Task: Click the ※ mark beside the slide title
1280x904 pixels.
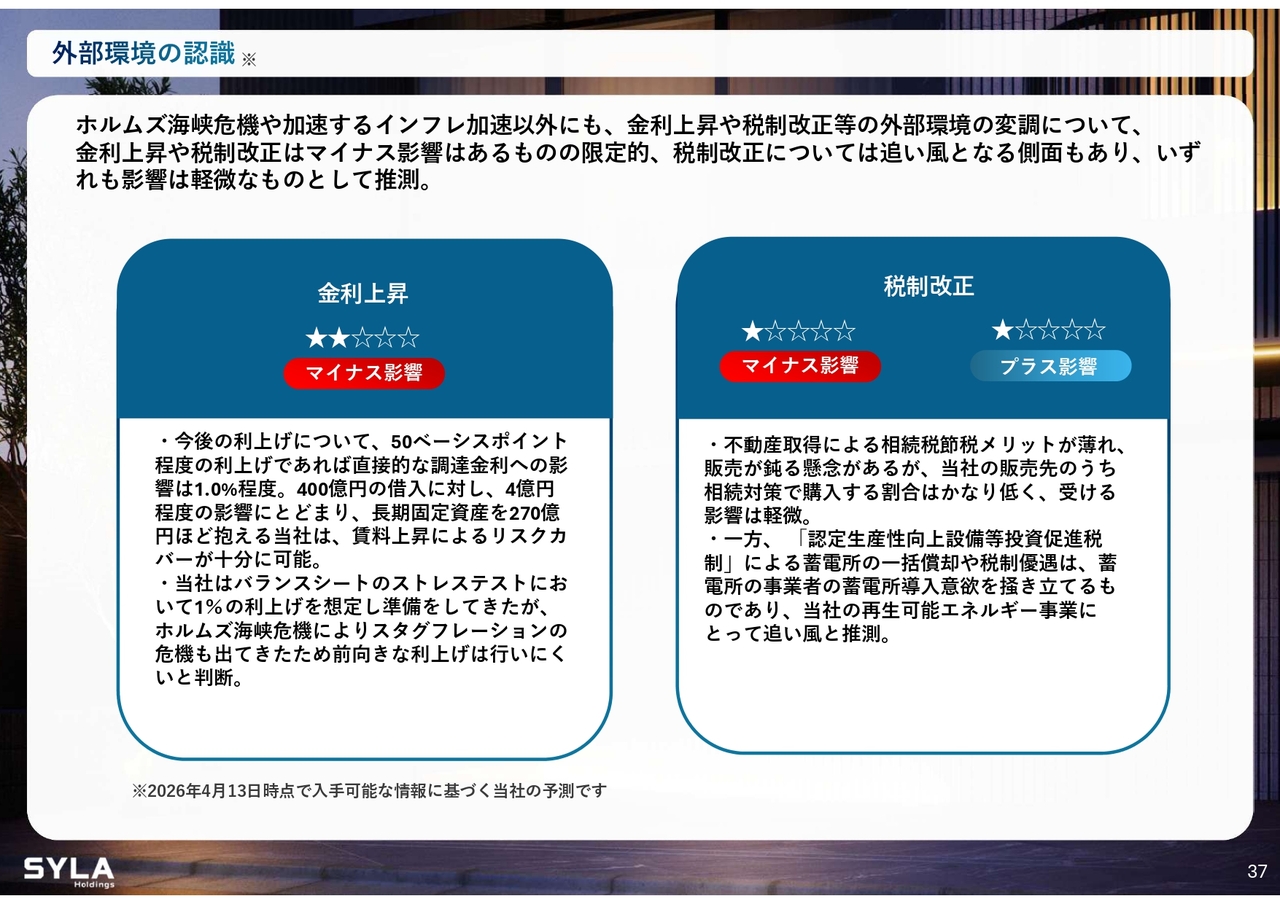Action: 249,59
